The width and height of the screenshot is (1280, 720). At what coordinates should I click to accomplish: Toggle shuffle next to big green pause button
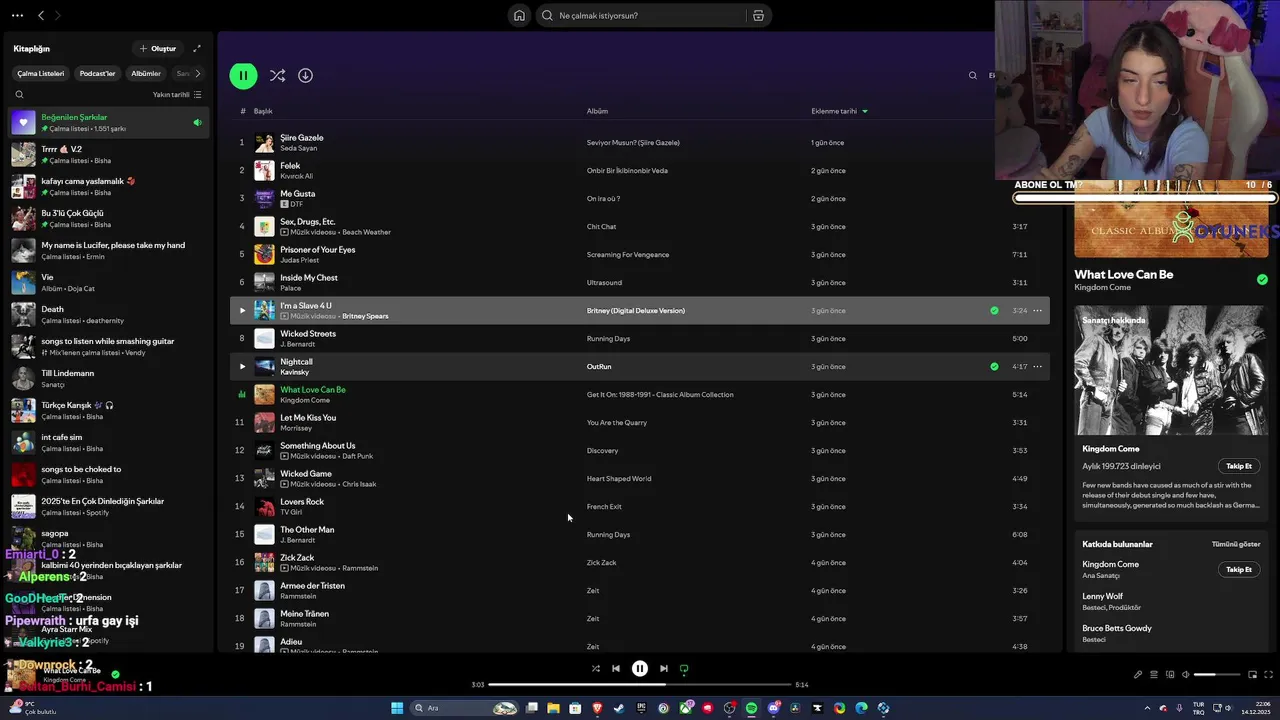277,75
